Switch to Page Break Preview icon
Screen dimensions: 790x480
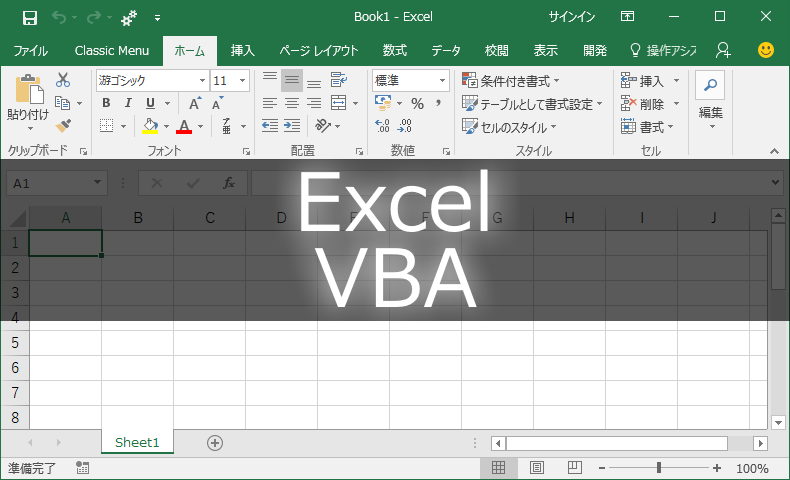click(574, 468)
